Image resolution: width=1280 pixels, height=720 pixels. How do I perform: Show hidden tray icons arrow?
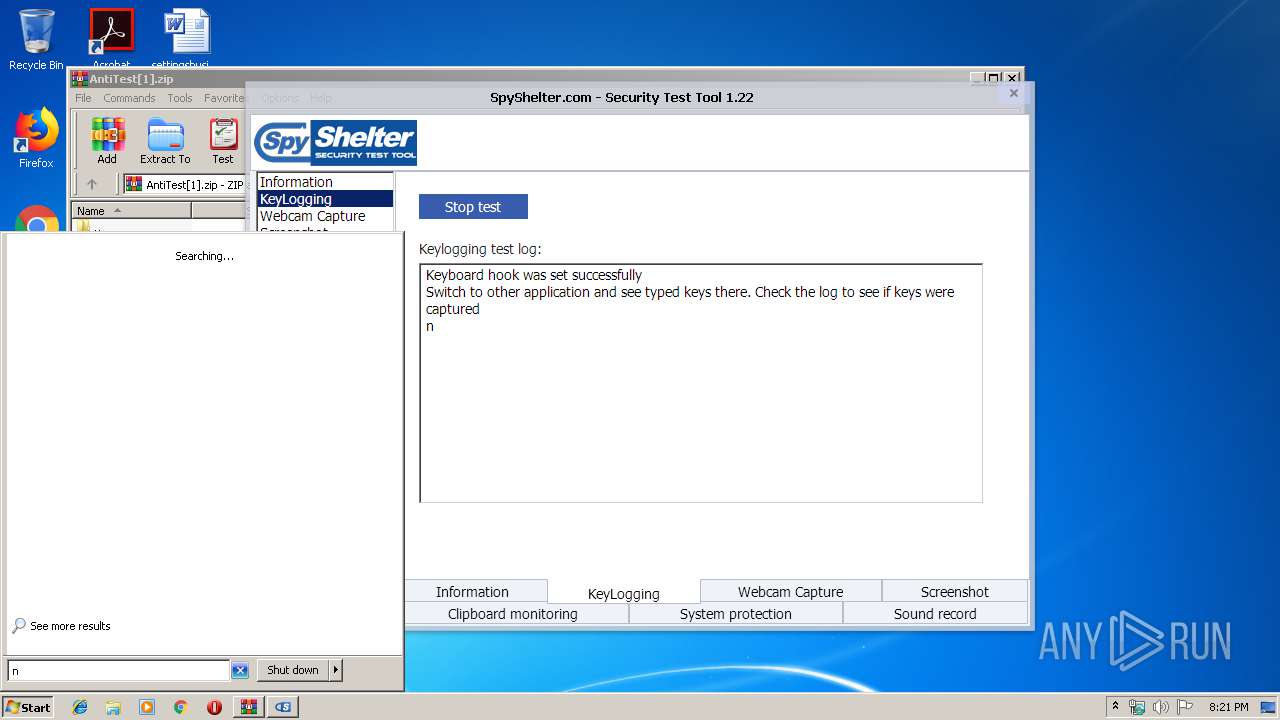(1116, 707)
